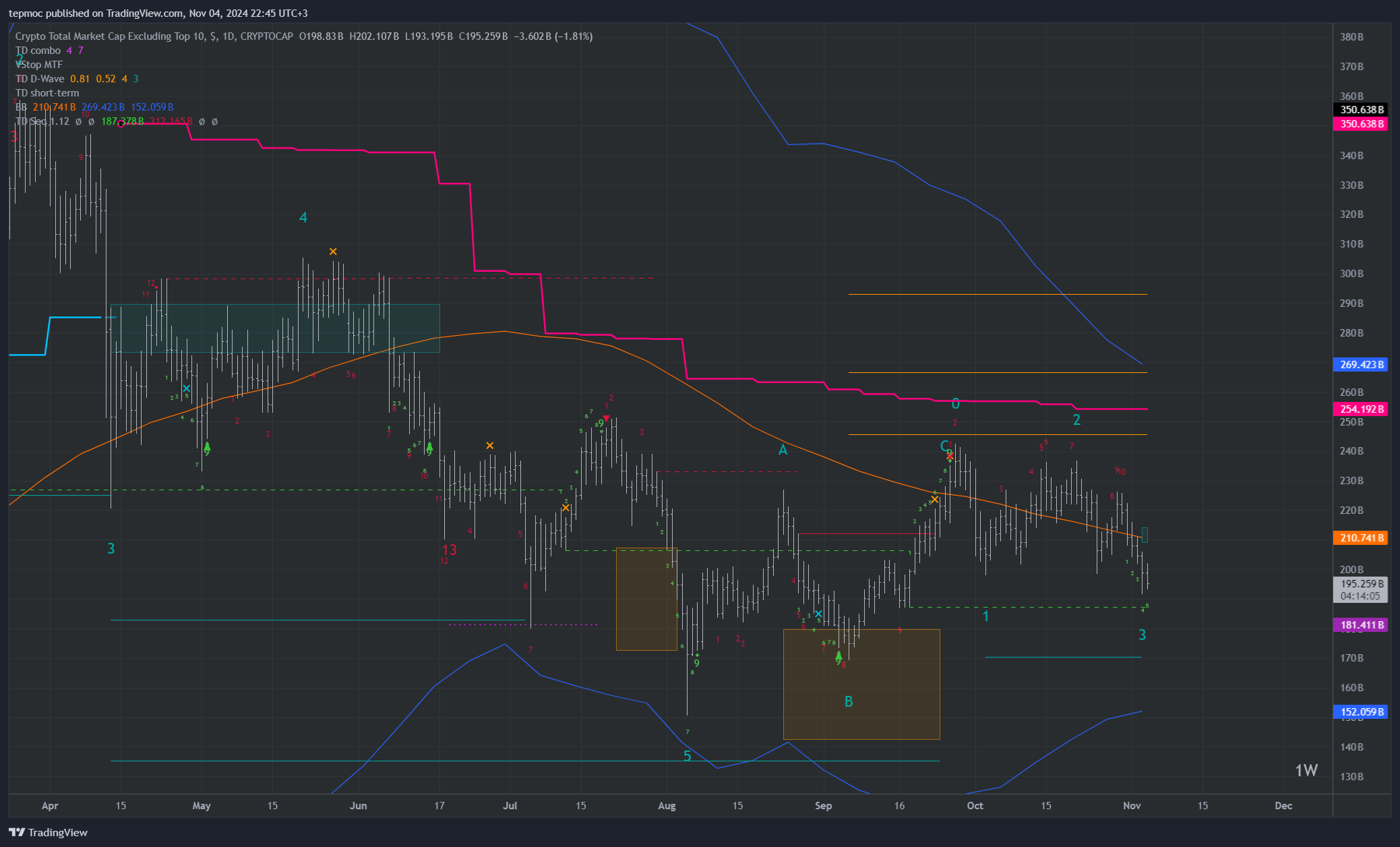This screenshot has width=1400, height=847.
Task: Click the teal wave label 0 near pink line
Action: (x=955, y=404)
